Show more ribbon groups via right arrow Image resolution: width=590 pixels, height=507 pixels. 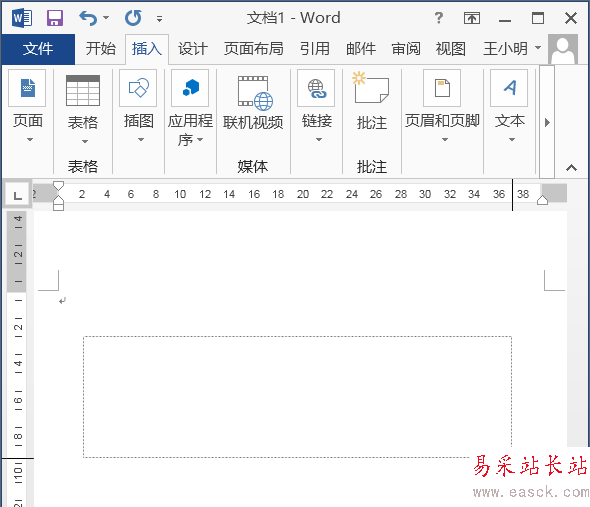pos(547,122)
